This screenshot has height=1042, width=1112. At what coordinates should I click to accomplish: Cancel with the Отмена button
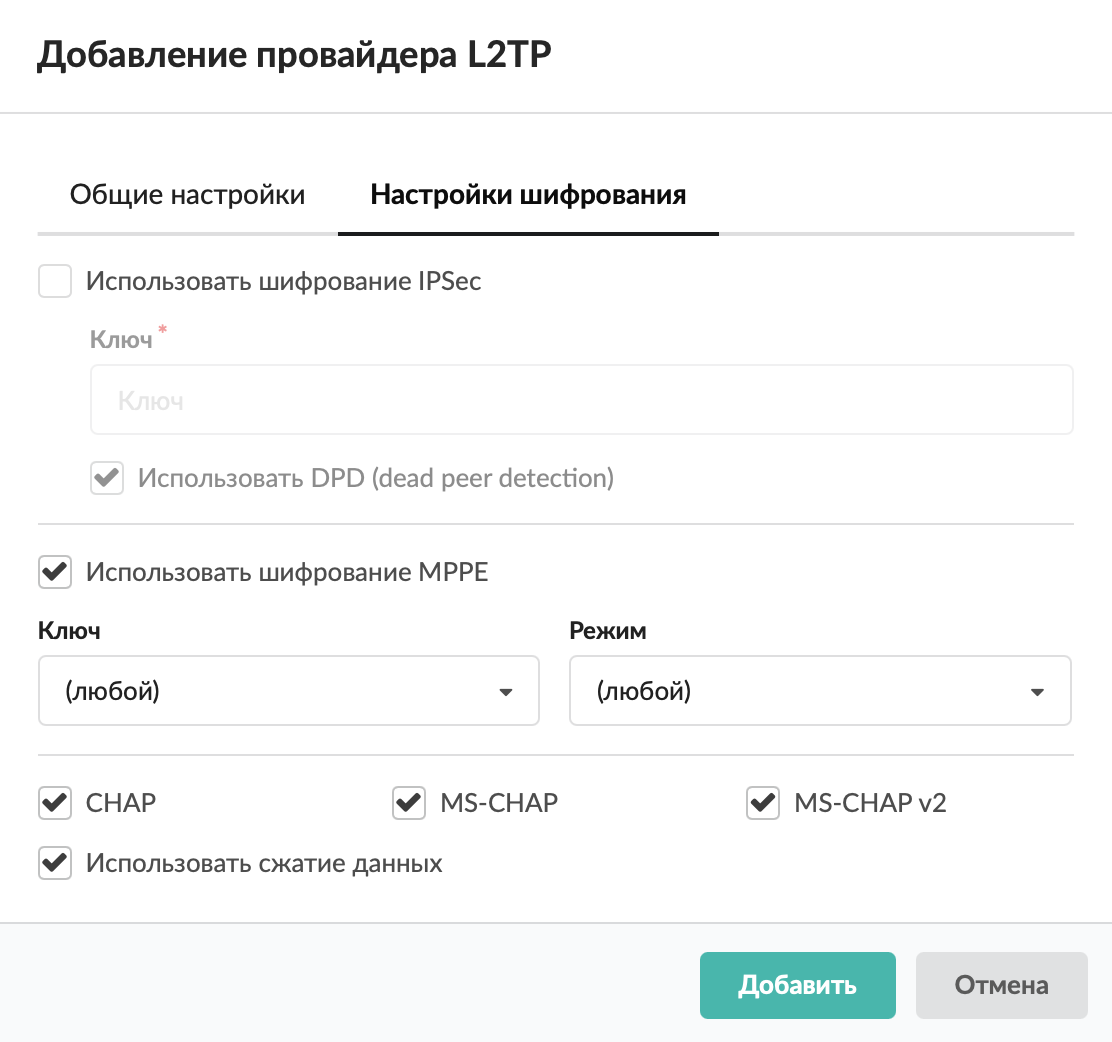coord(1001,985)
